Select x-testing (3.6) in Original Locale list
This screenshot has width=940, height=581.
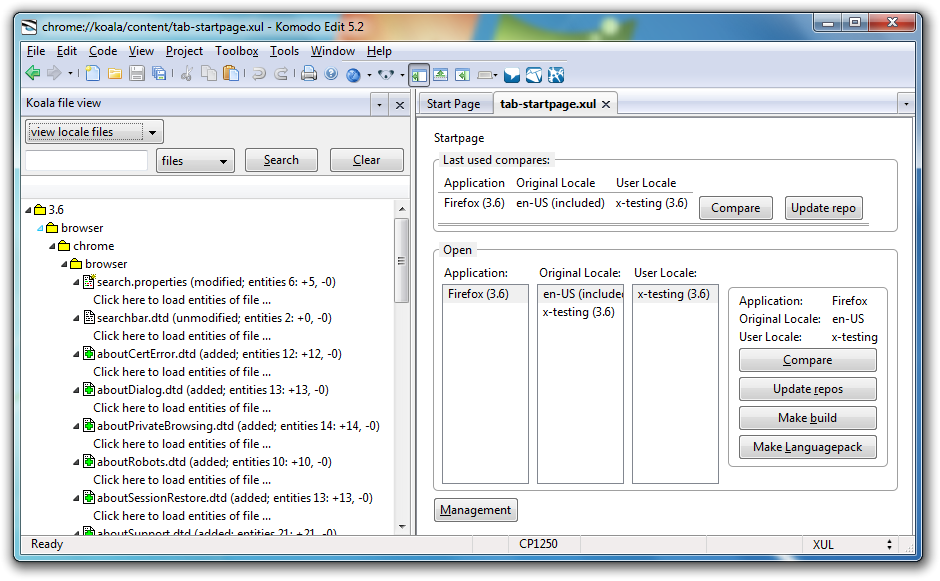579,312
